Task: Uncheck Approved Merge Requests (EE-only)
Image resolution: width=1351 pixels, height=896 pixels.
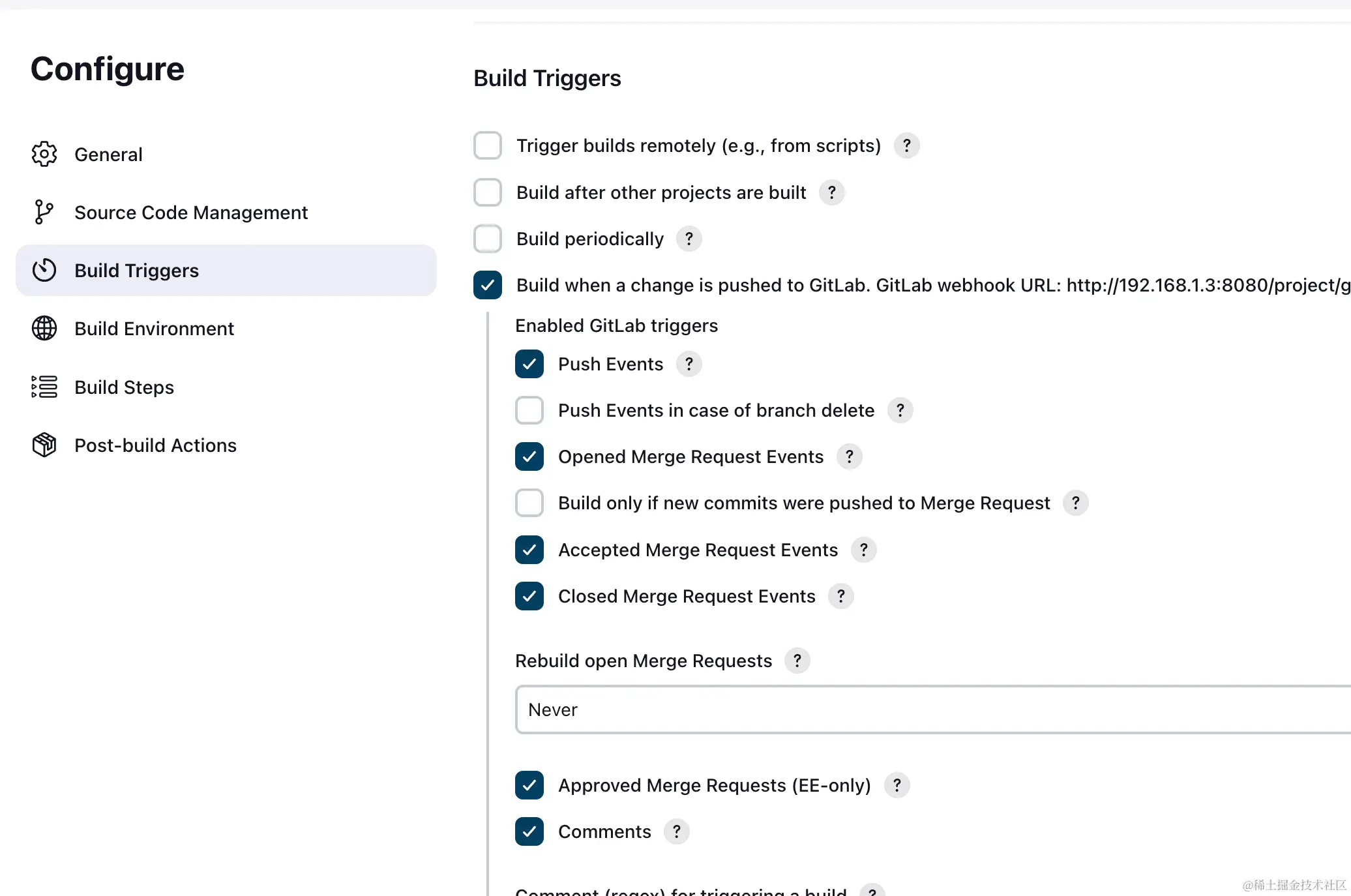Action: tap(529, 786)
